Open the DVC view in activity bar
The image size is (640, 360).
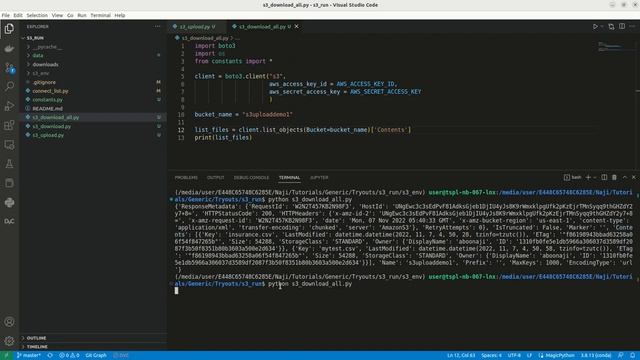(x=9, y=221)
